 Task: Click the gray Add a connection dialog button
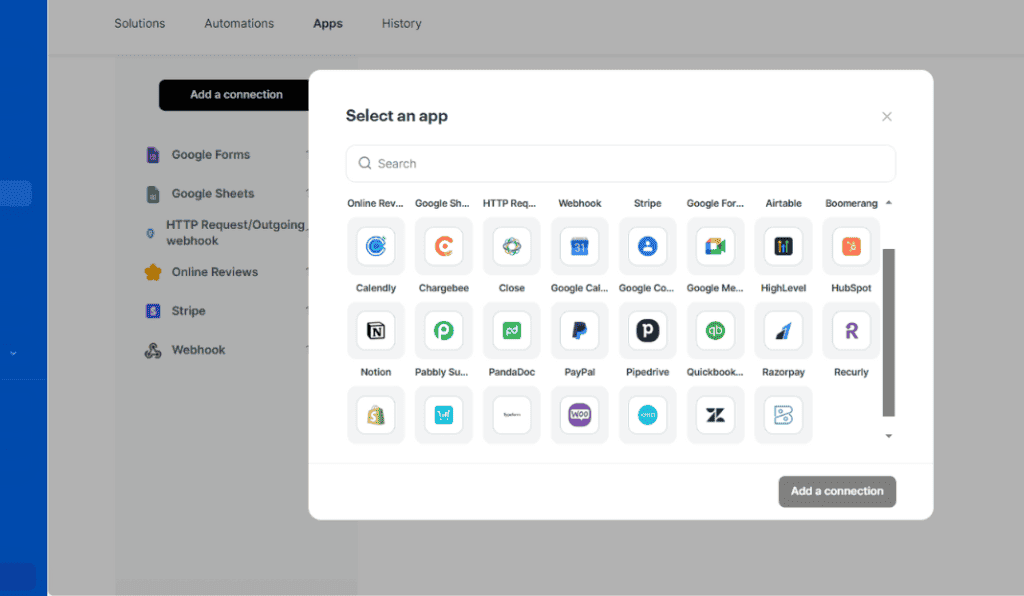pyautogui.click(x=837, y=491)
